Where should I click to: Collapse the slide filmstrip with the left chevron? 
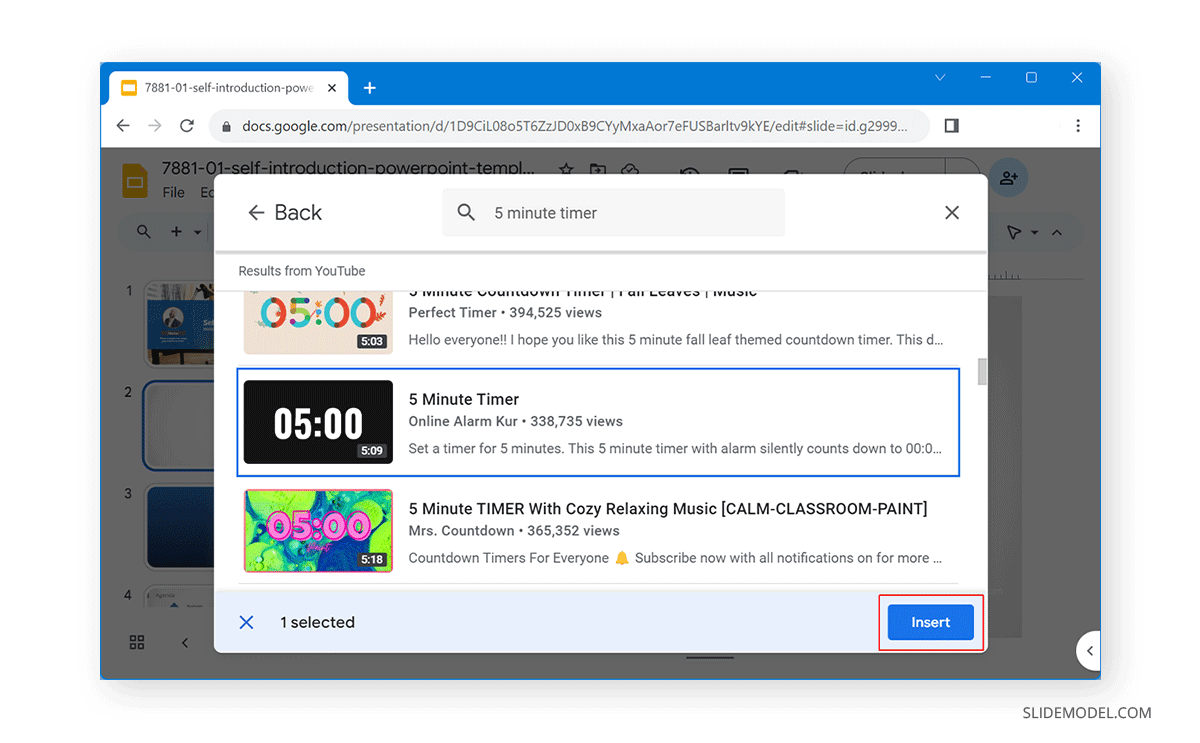tap(185, 643)
